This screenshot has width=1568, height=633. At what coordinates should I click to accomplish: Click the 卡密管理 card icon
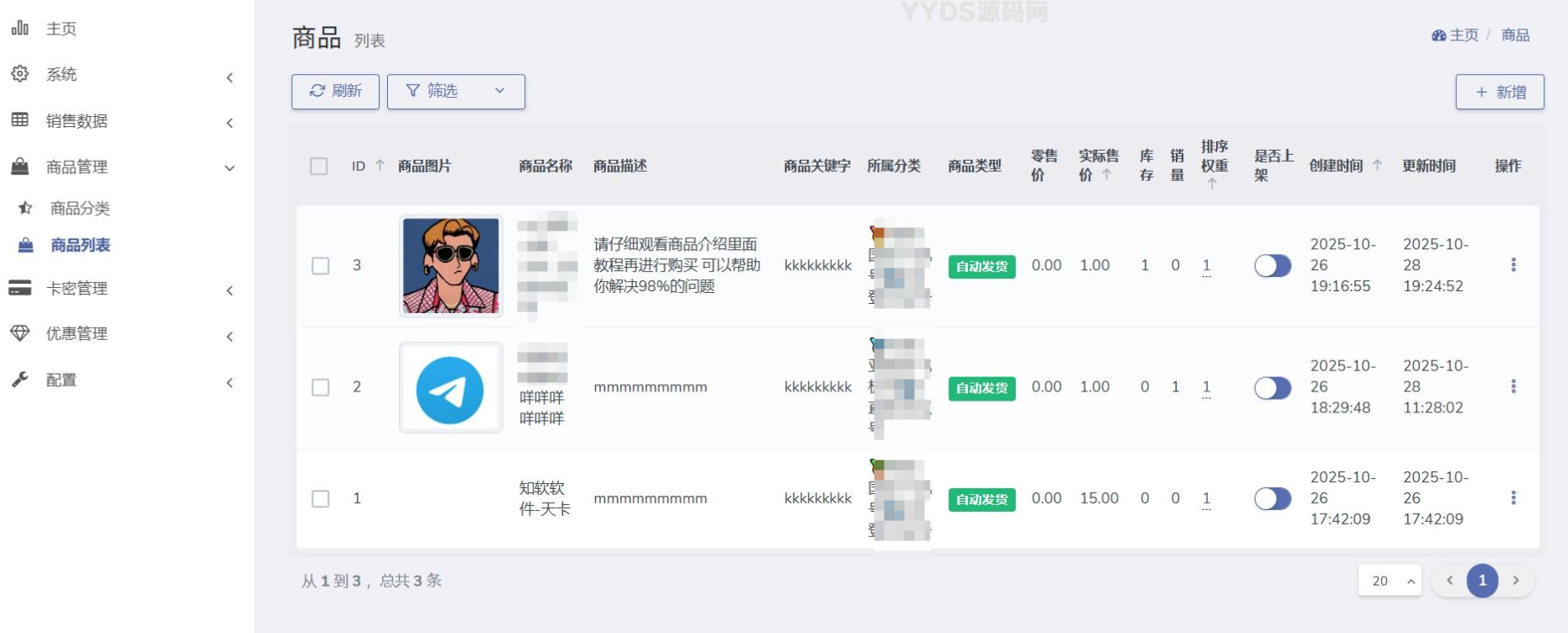click(x=20, y=288)
